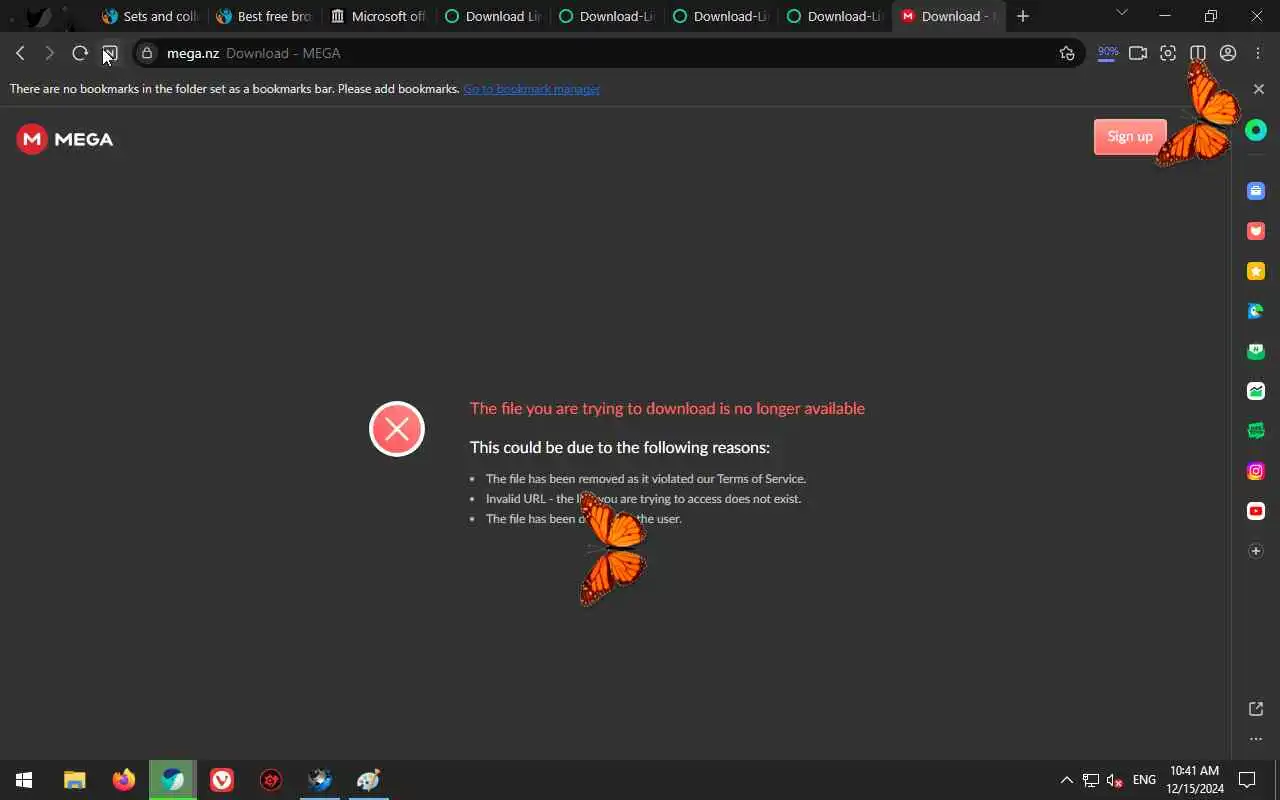Click the sidebar pop-out external link icon
The width and height of the screenshot is (1280, 800).
tap(1256, 709)
